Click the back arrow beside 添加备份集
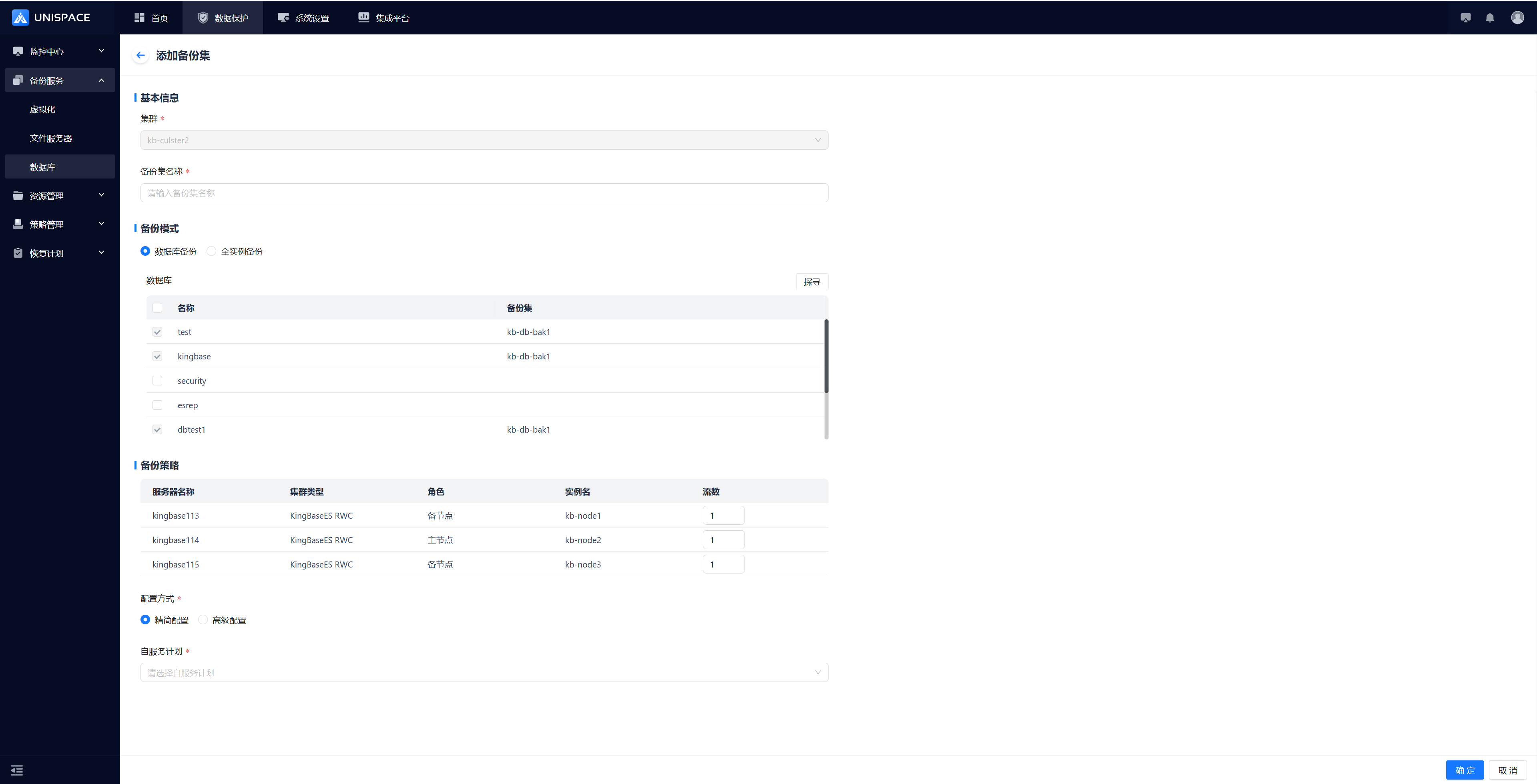This screenshot has width=1537, height=784. [140, 56]
